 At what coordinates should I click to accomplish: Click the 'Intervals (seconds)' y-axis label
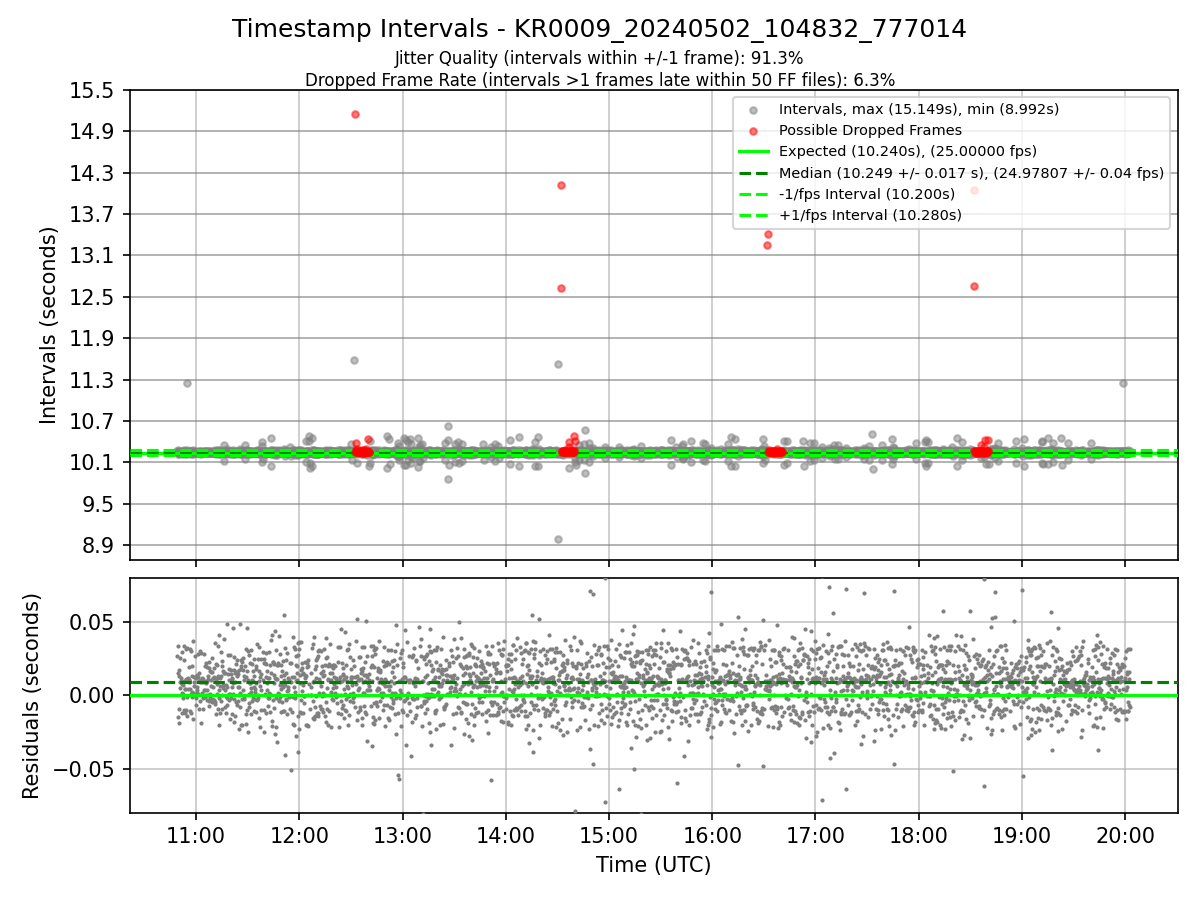[49, 325]
